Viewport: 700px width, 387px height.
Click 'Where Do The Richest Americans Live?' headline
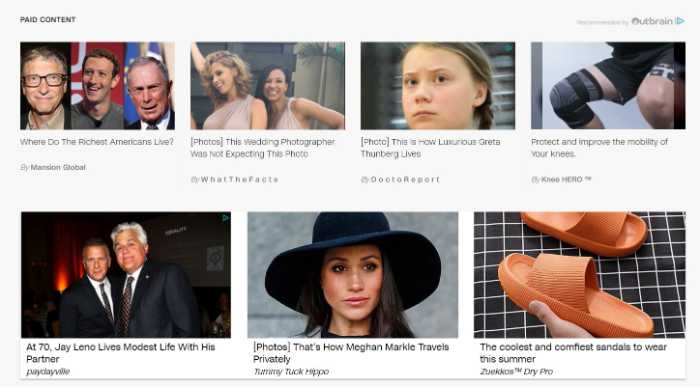(97, 142)
